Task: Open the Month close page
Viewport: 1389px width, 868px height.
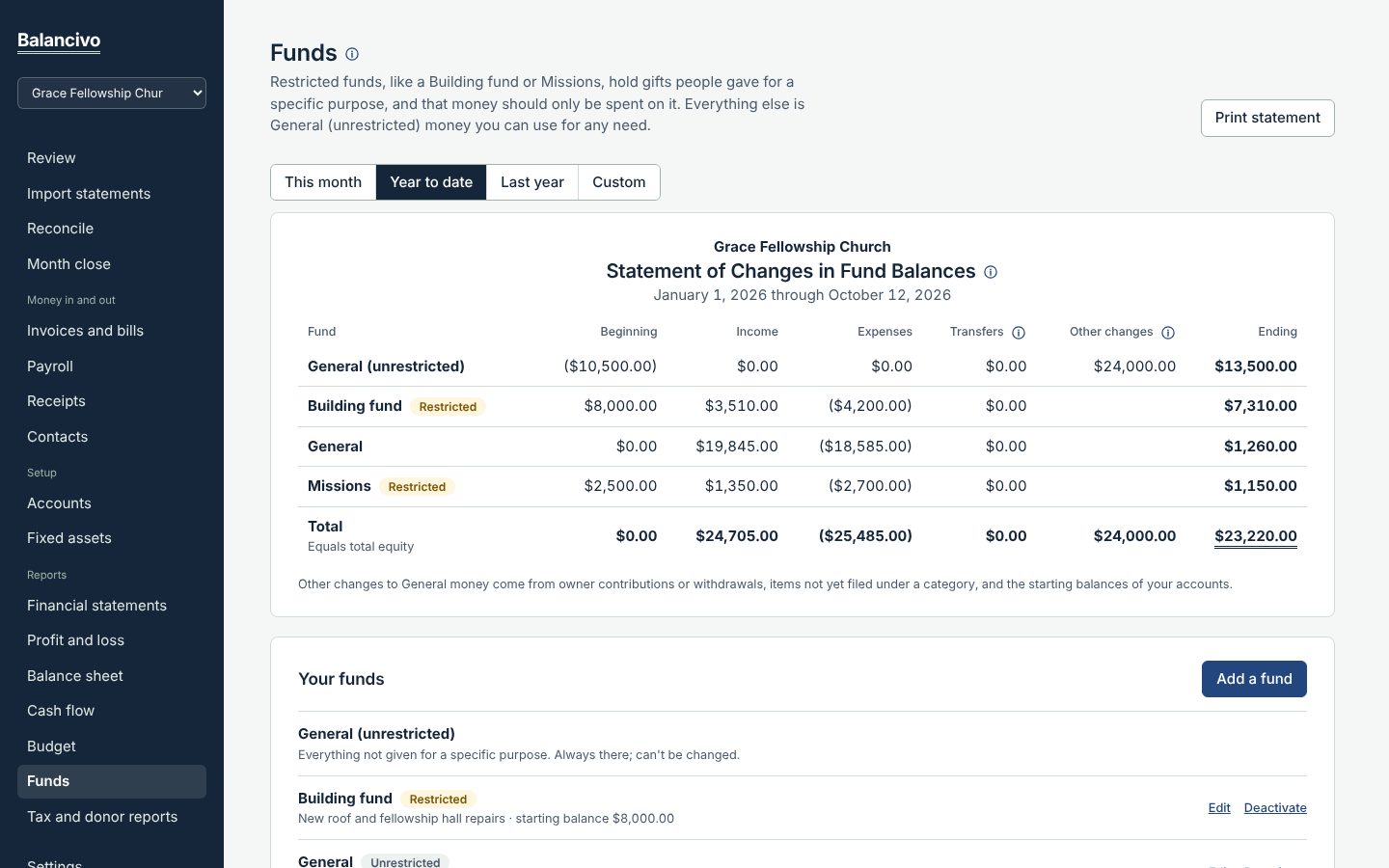Action: pyautogui.click(x=112, y=264)
